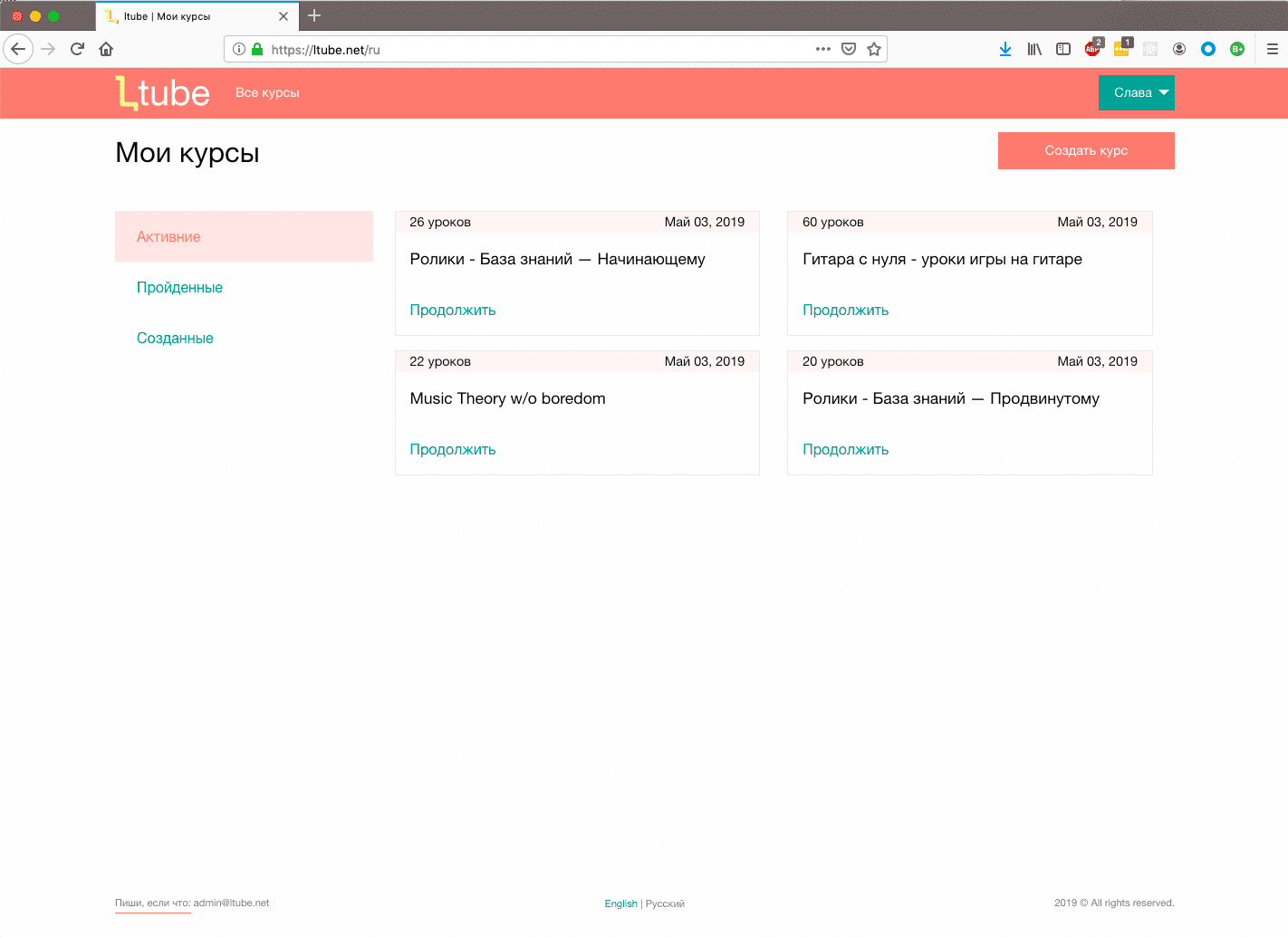Open a new browser tab
This screenshot has height=937, width=1288.
click(x=314, y=15)
